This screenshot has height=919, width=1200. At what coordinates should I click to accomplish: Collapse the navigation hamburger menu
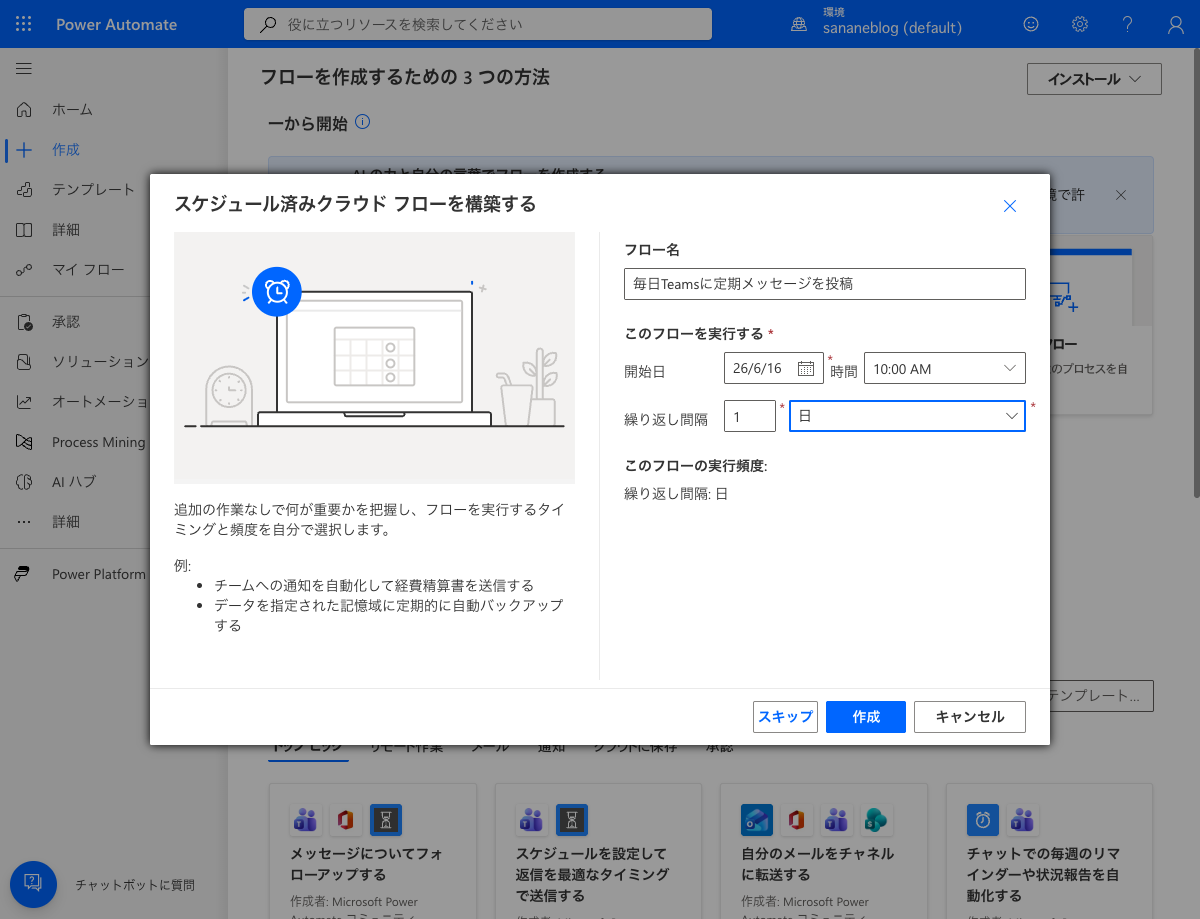(24, 68)
